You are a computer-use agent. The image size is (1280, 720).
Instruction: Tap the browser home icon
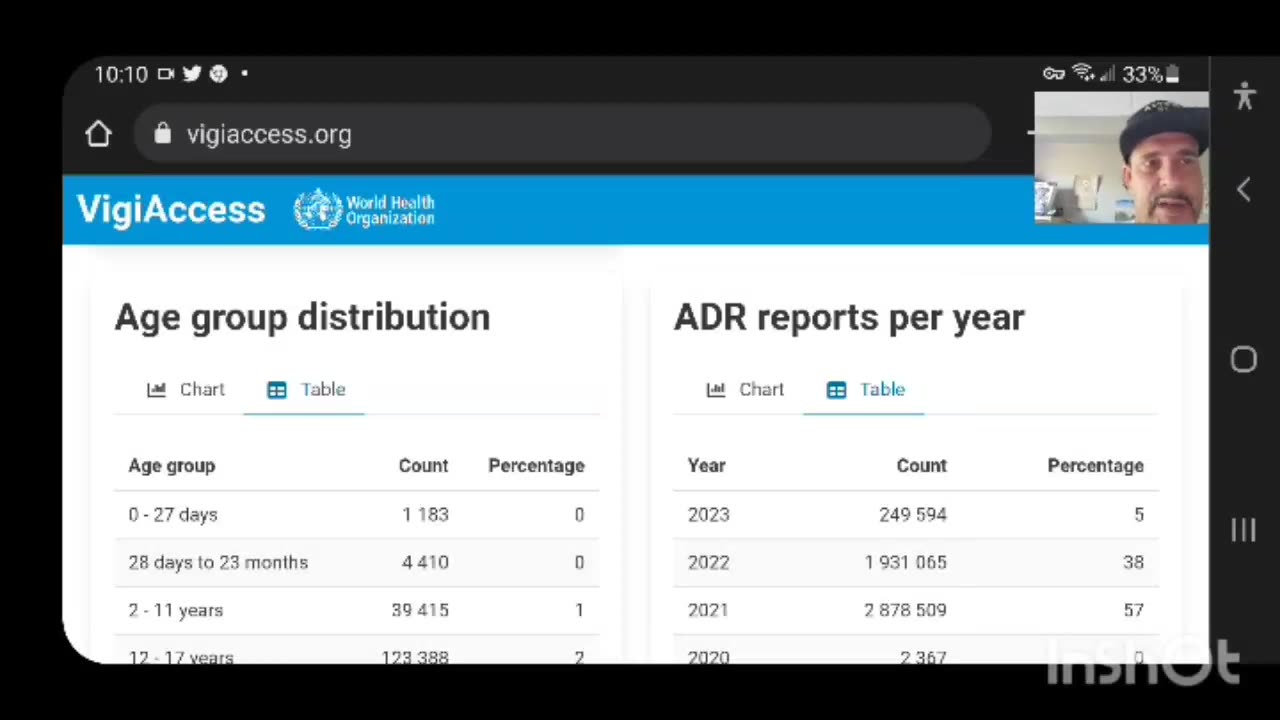tap(98, 134)
